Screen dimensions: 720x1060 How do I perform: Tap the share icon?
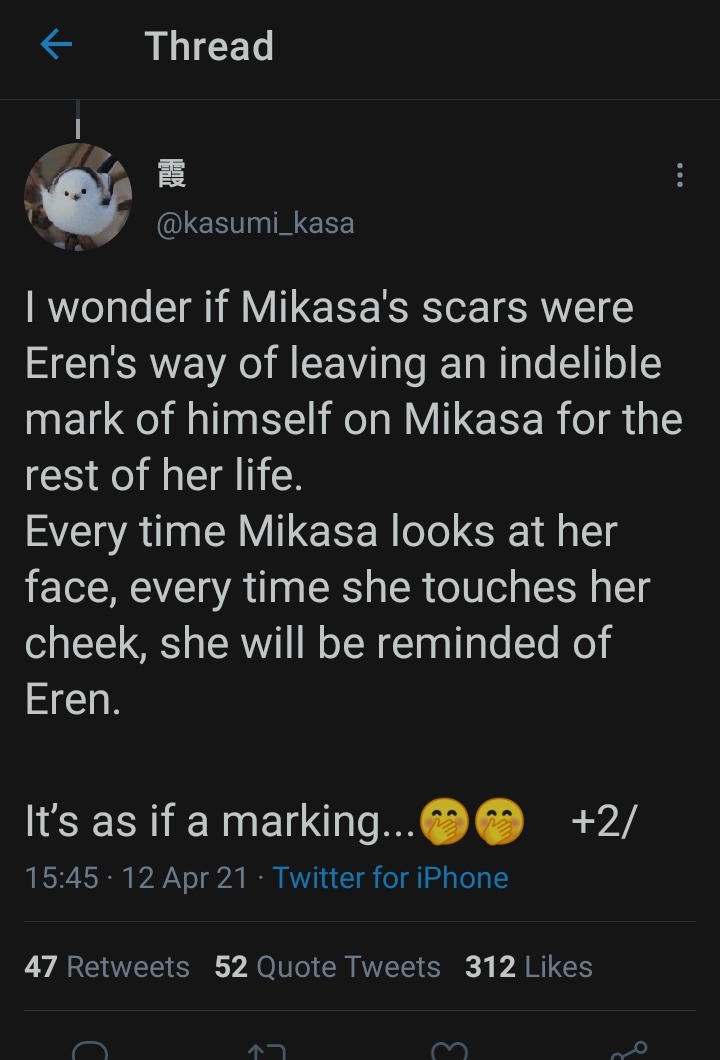(626, 1050)
